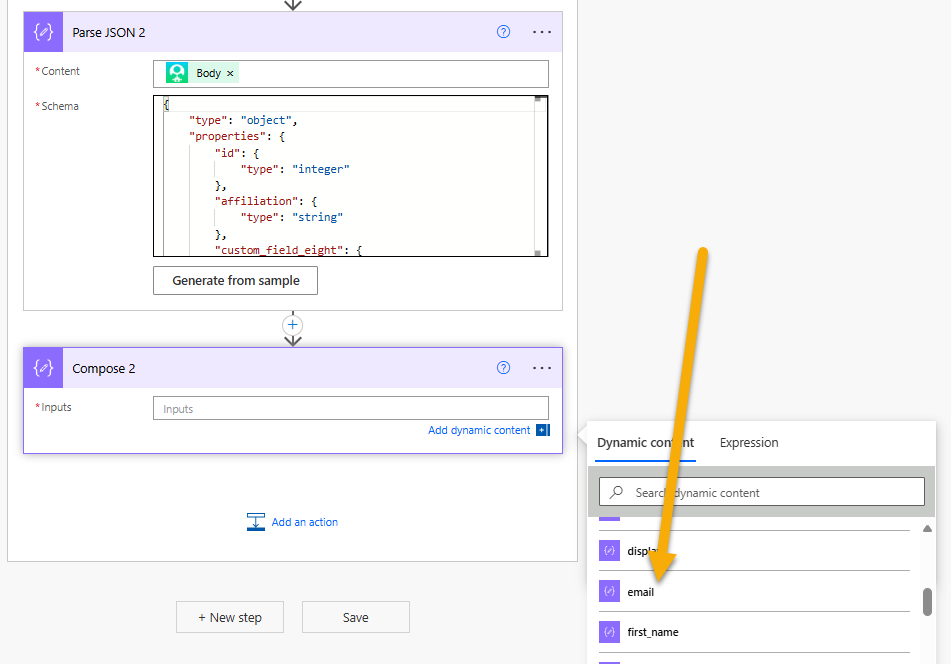This screenshot has width=951, height=664.
Task: Click the Schema editor scroll down handle
Action: 538,253
